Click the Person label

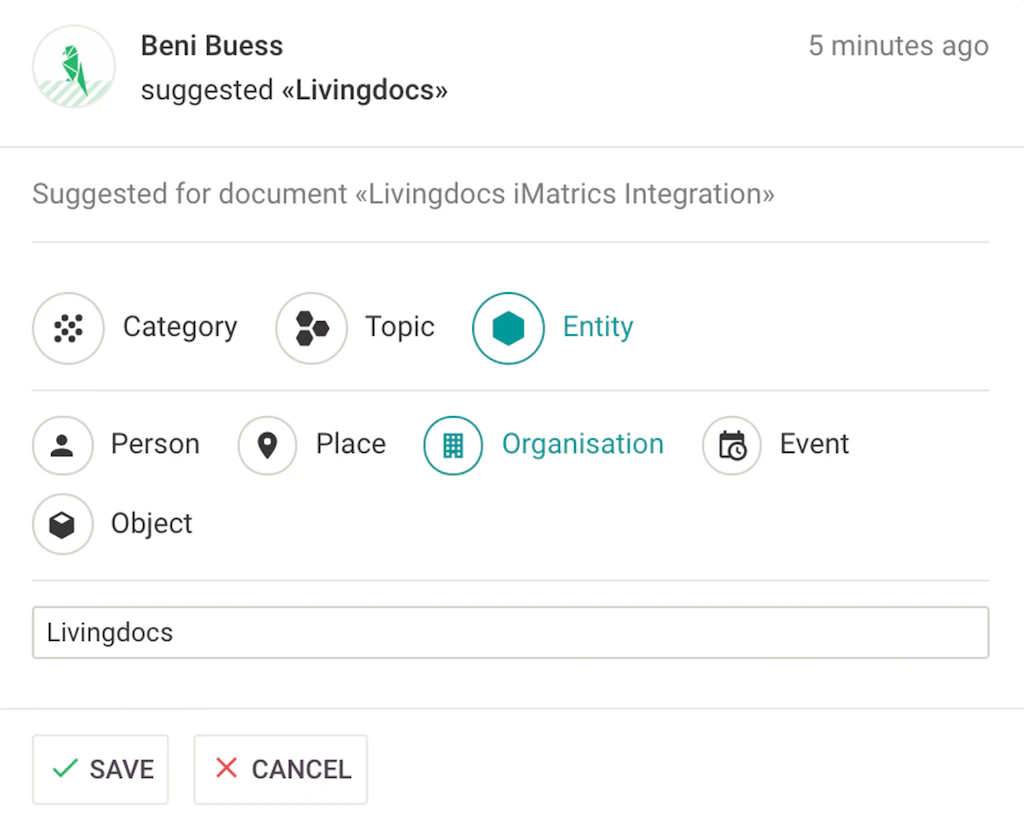pyautogui.click(x=155, y=444)
